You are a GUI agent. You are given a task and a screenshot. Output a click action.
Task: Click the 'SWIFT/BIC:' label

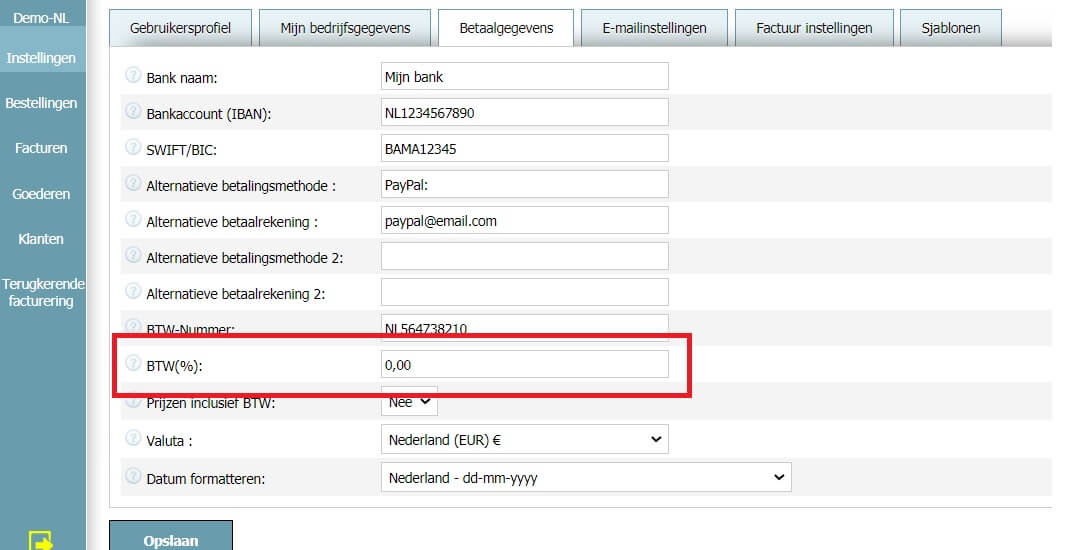tap(182, 151)
